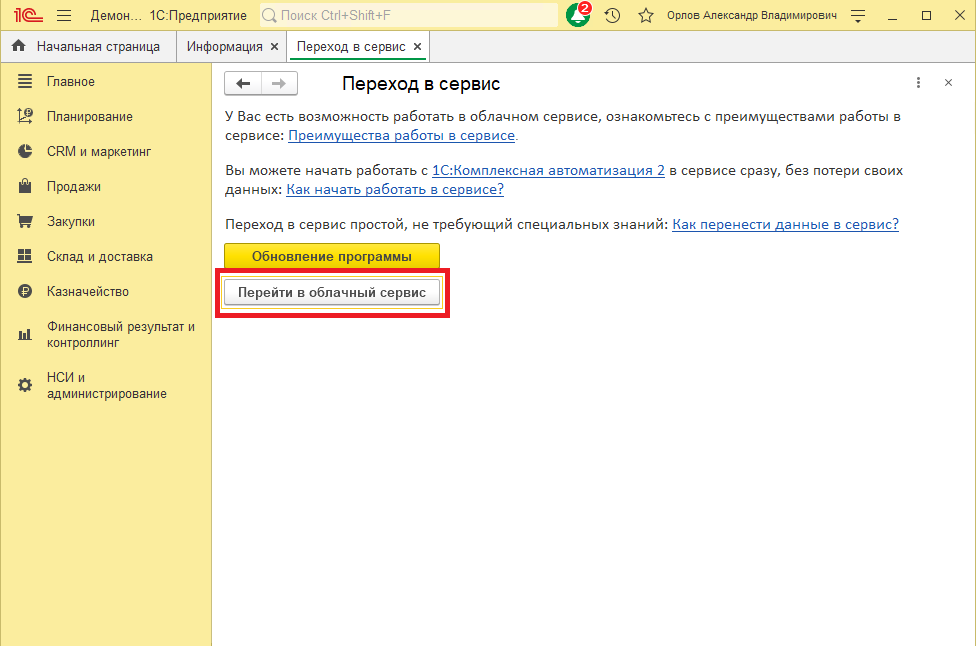Open the Казначейство section

click(x=88, y=291)
